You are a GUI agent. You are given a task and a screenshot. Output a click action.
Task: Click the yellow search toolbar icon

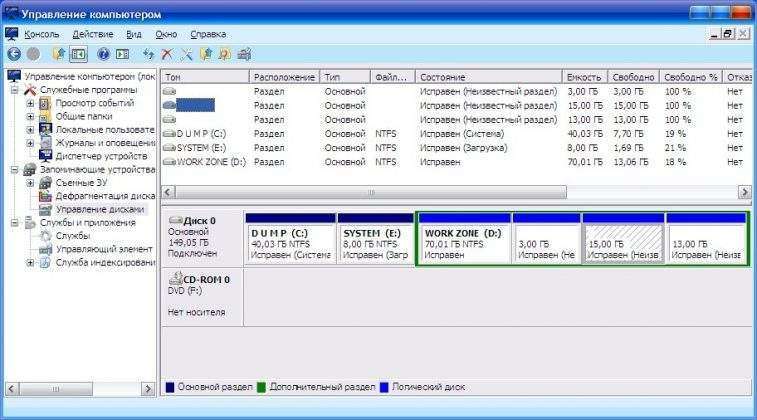click(224, 54)
